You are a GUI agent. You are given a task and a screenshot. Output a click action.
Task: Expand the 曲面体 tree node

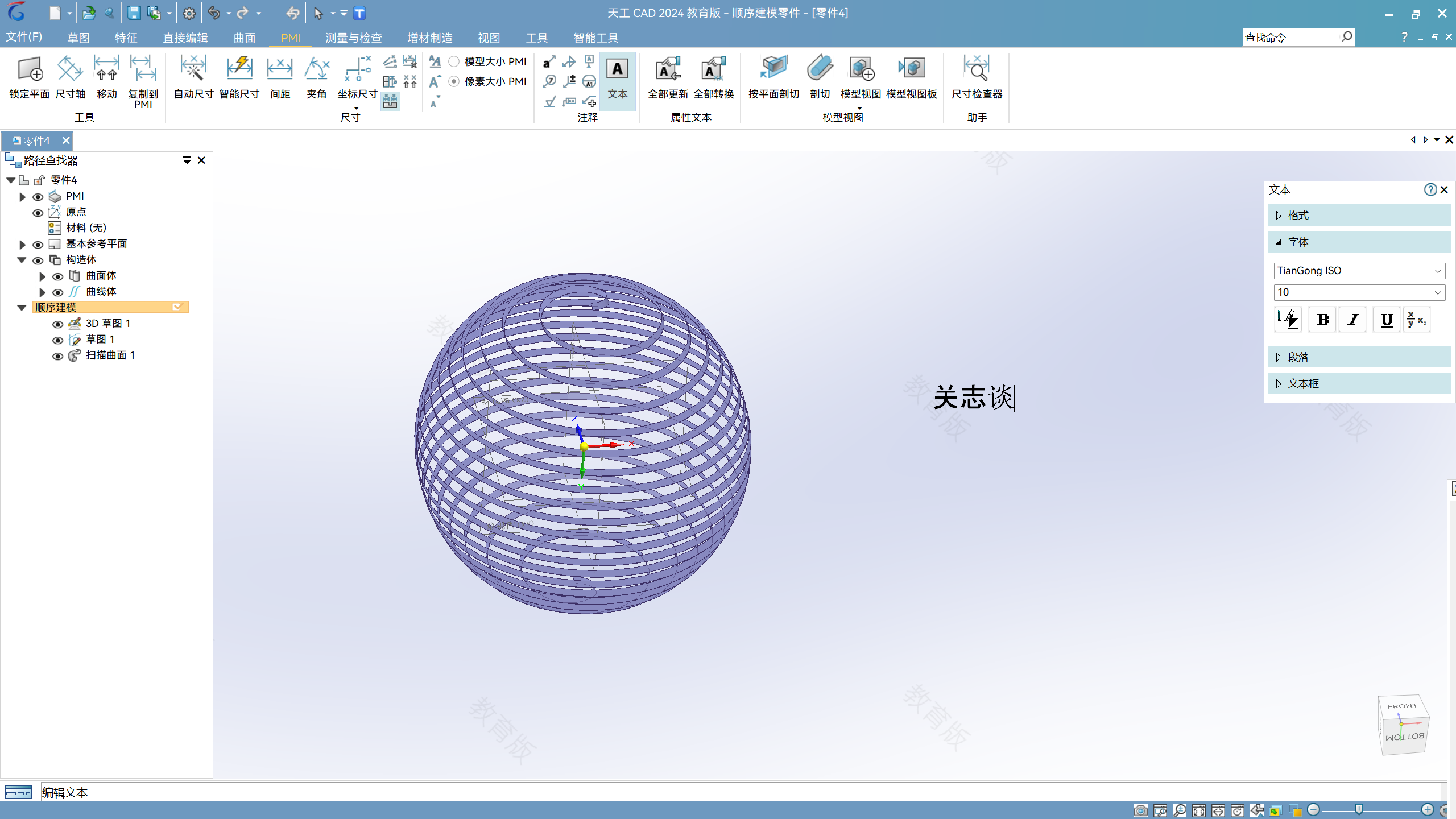[x=42, y=276]
